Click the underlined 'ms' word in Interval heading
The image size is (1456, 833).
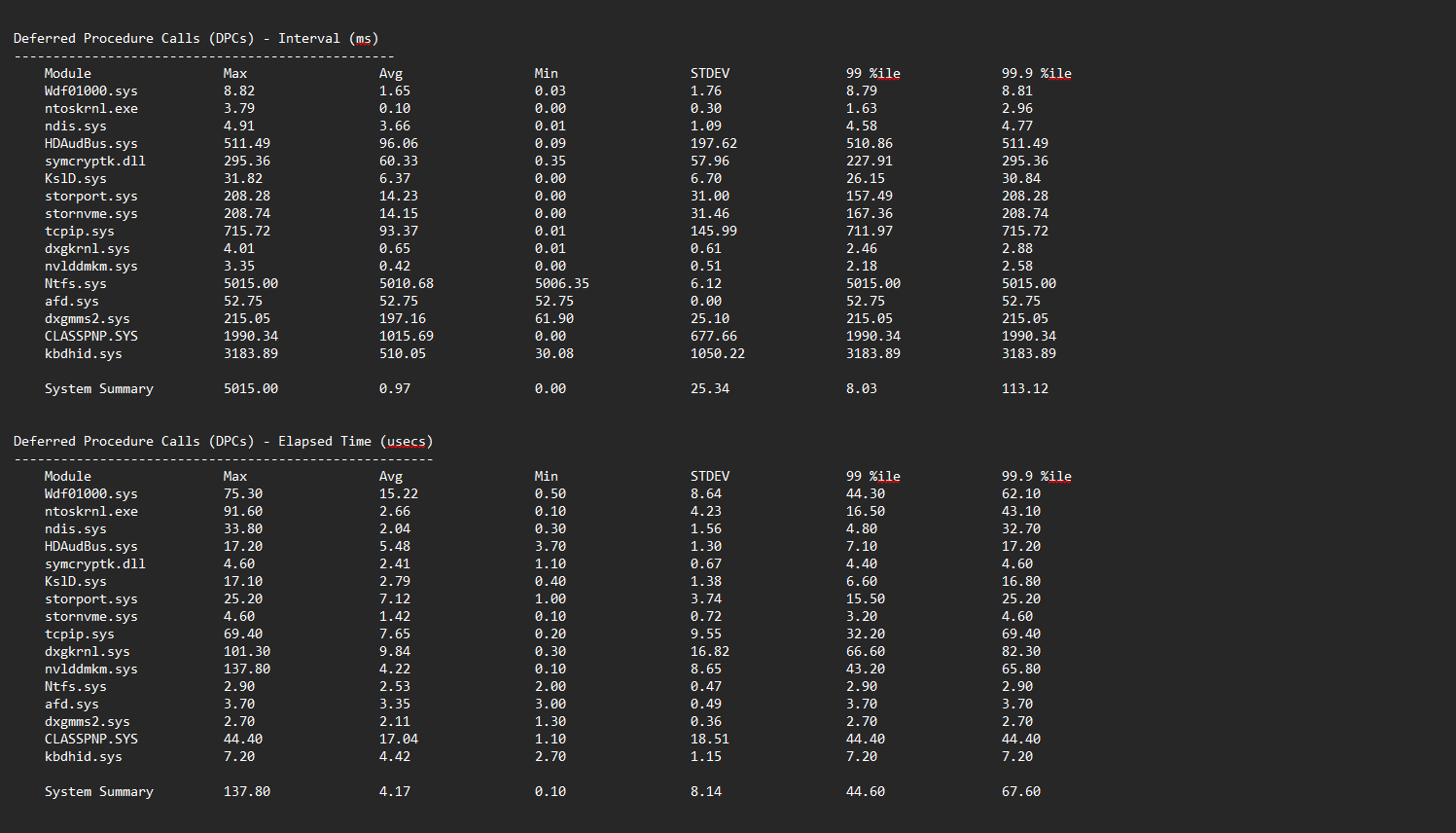(x=364, y=39)
